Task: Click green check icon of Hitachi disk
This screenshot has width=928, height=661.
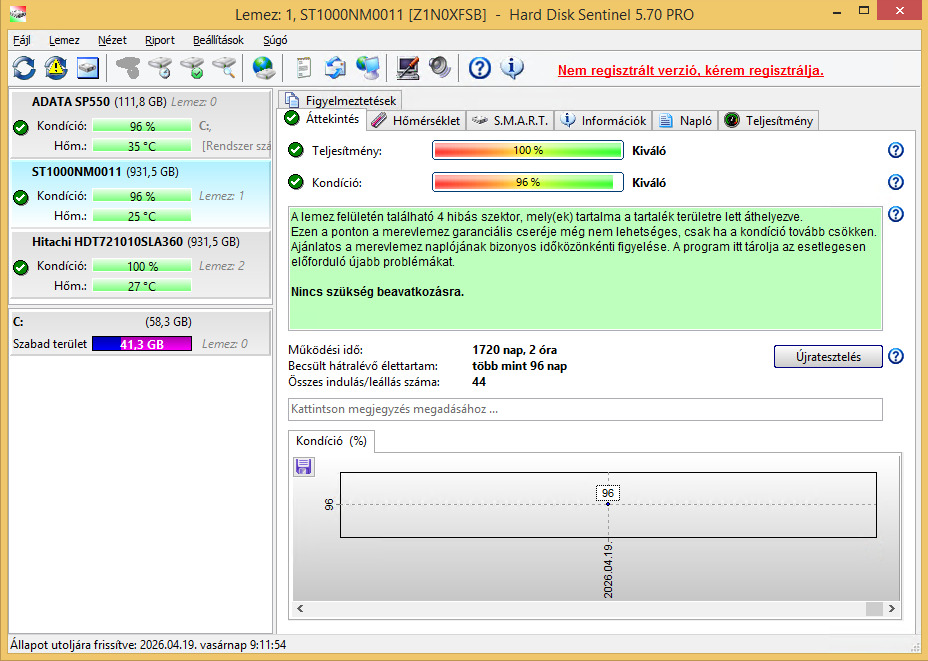Action: pyautogui.click(x=21, y=267)
